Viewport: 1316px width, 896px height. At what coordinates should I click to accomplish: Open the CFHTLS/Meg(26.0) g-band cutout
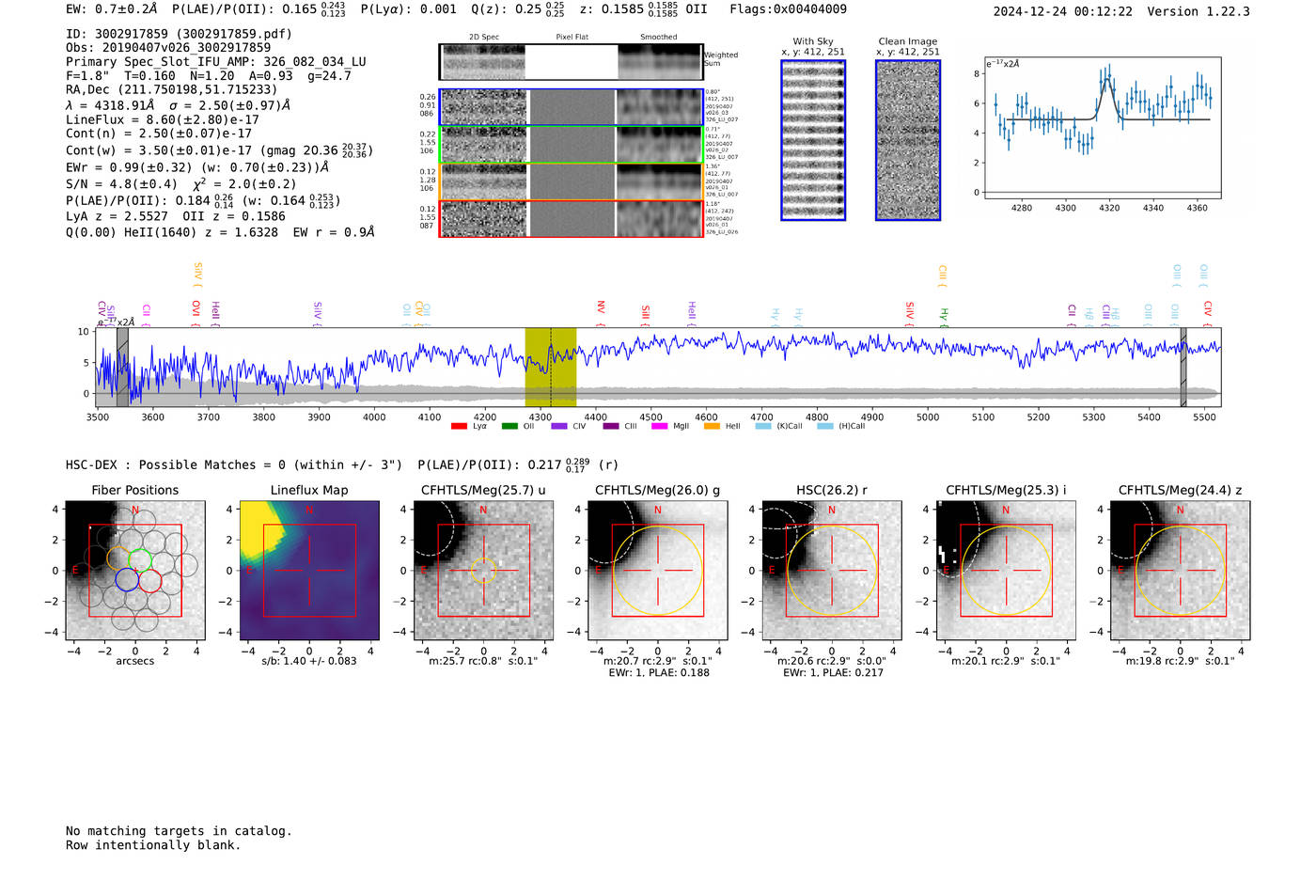657,571
